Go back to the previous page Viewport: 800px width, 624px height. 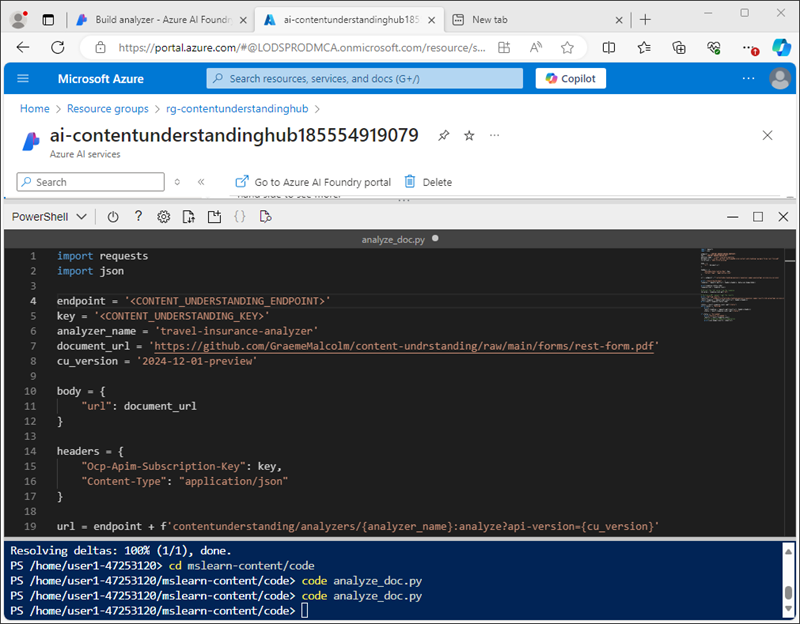tap(23, 47)
